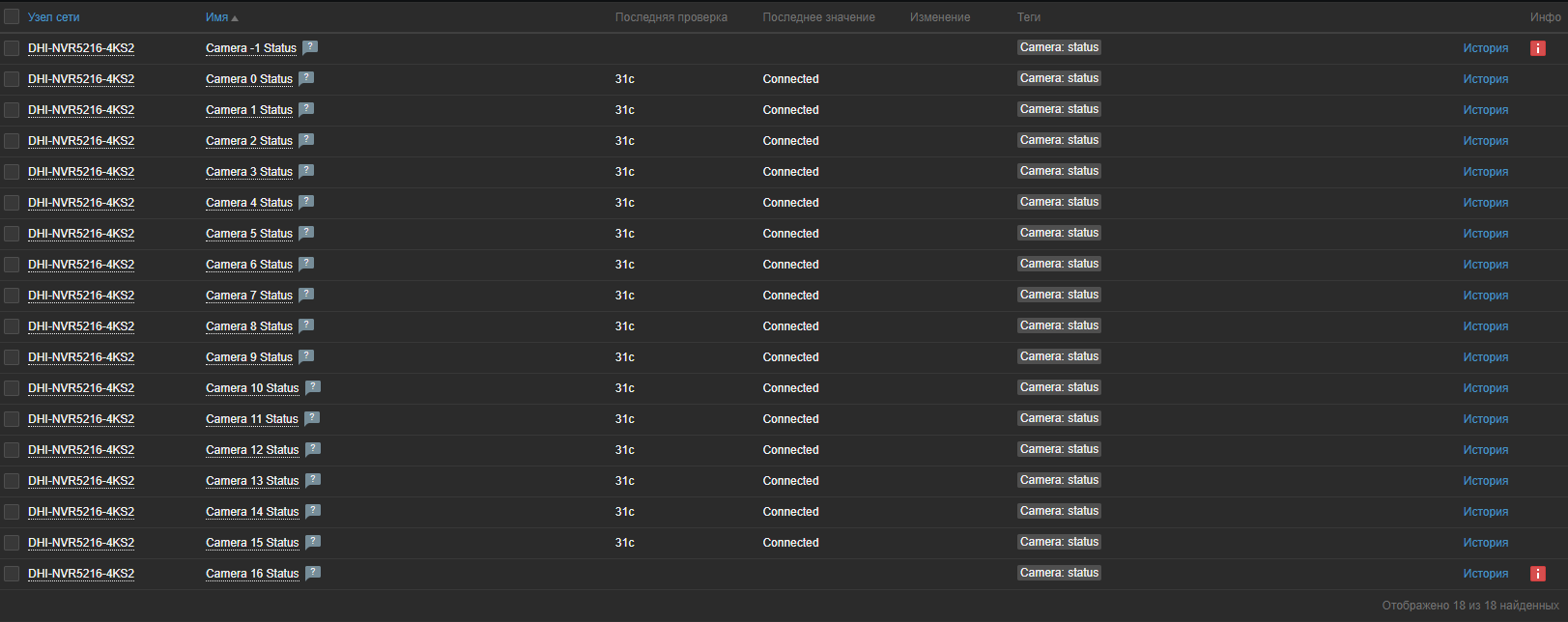Sort by the Узел сети column header
This screenshot has width=1568, height=622.
(54, 17)
